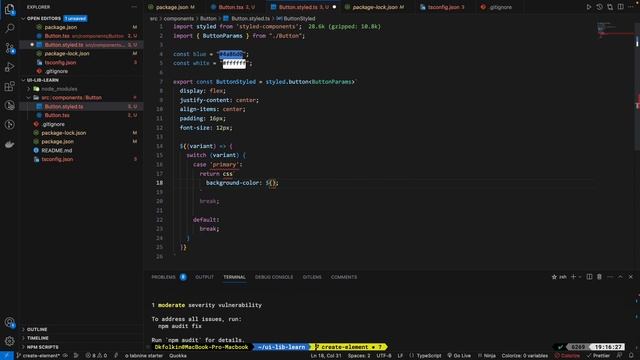Add a new terminal with plus icon
Image resolution: width=640 pixels, height=360 pixels.
573,277
